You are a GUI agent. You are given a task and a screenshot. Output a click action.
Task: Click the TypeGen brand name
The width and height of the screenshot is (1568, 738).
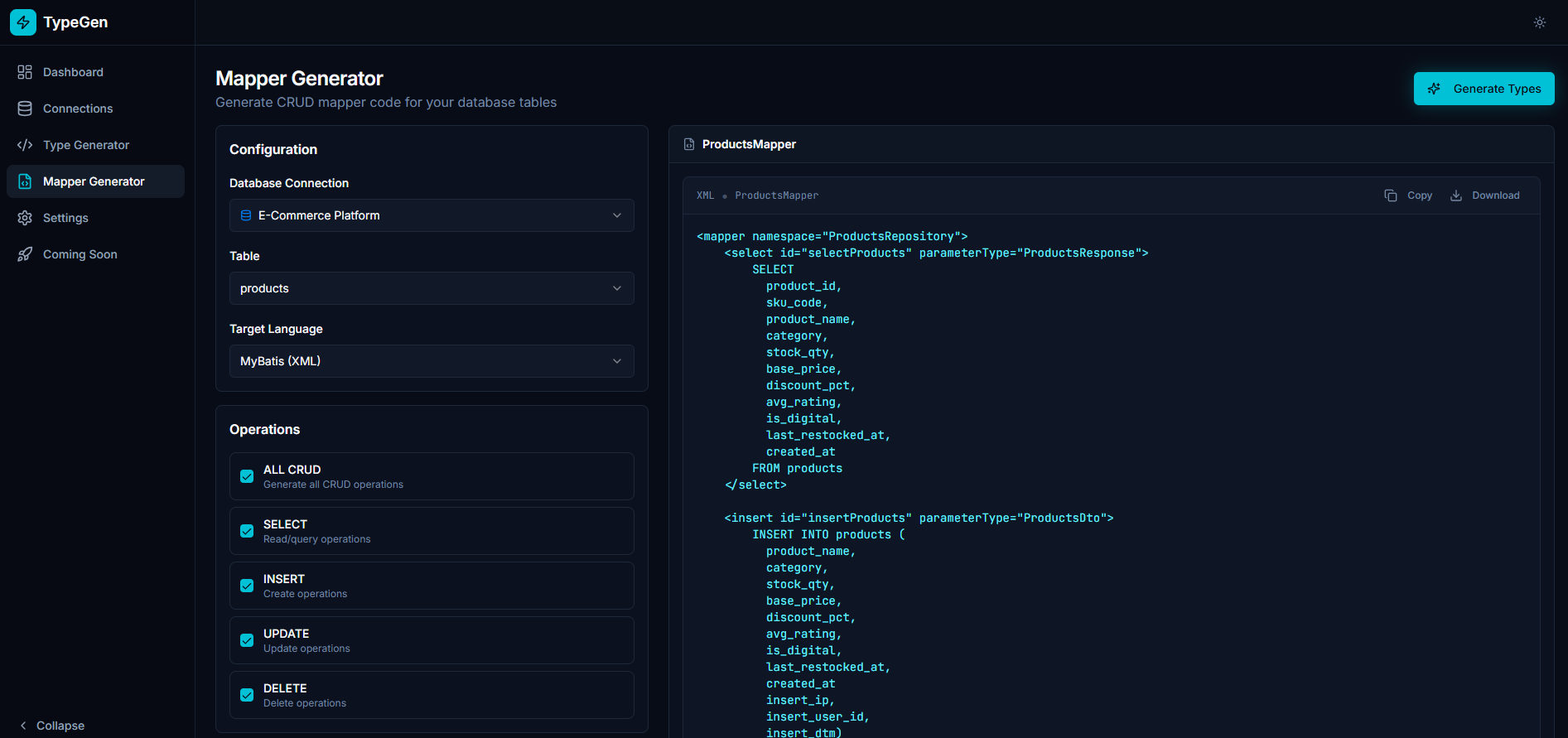coord(75,22)
